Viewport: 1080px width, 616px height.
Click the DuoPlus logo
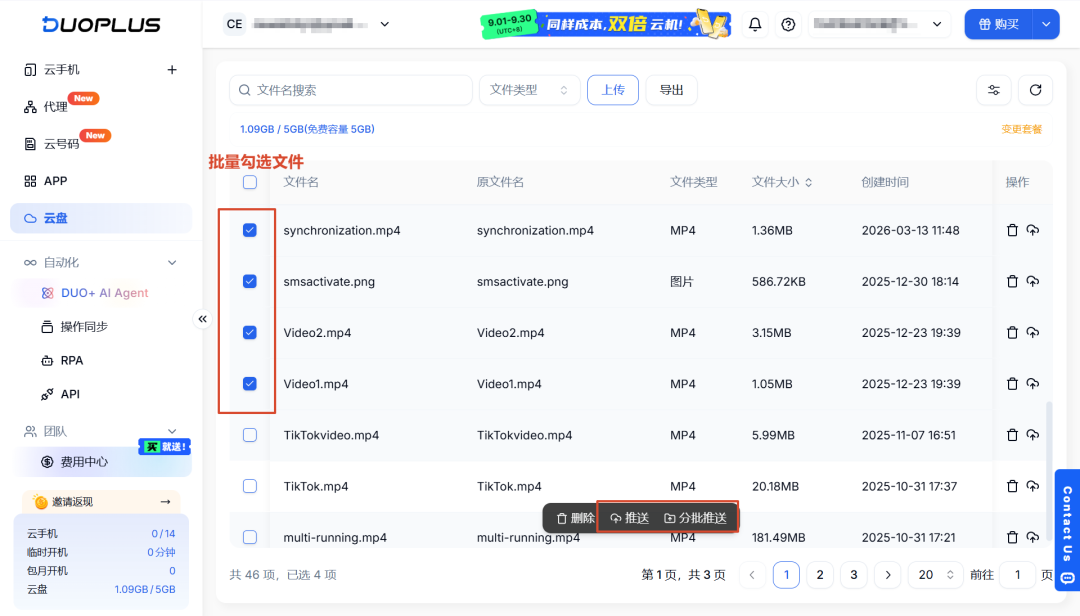(101, 24)
